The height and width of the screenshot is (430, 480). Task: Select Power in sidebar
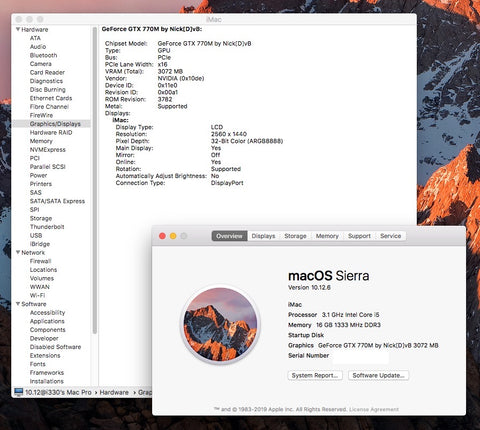click(x=38, y=175)
